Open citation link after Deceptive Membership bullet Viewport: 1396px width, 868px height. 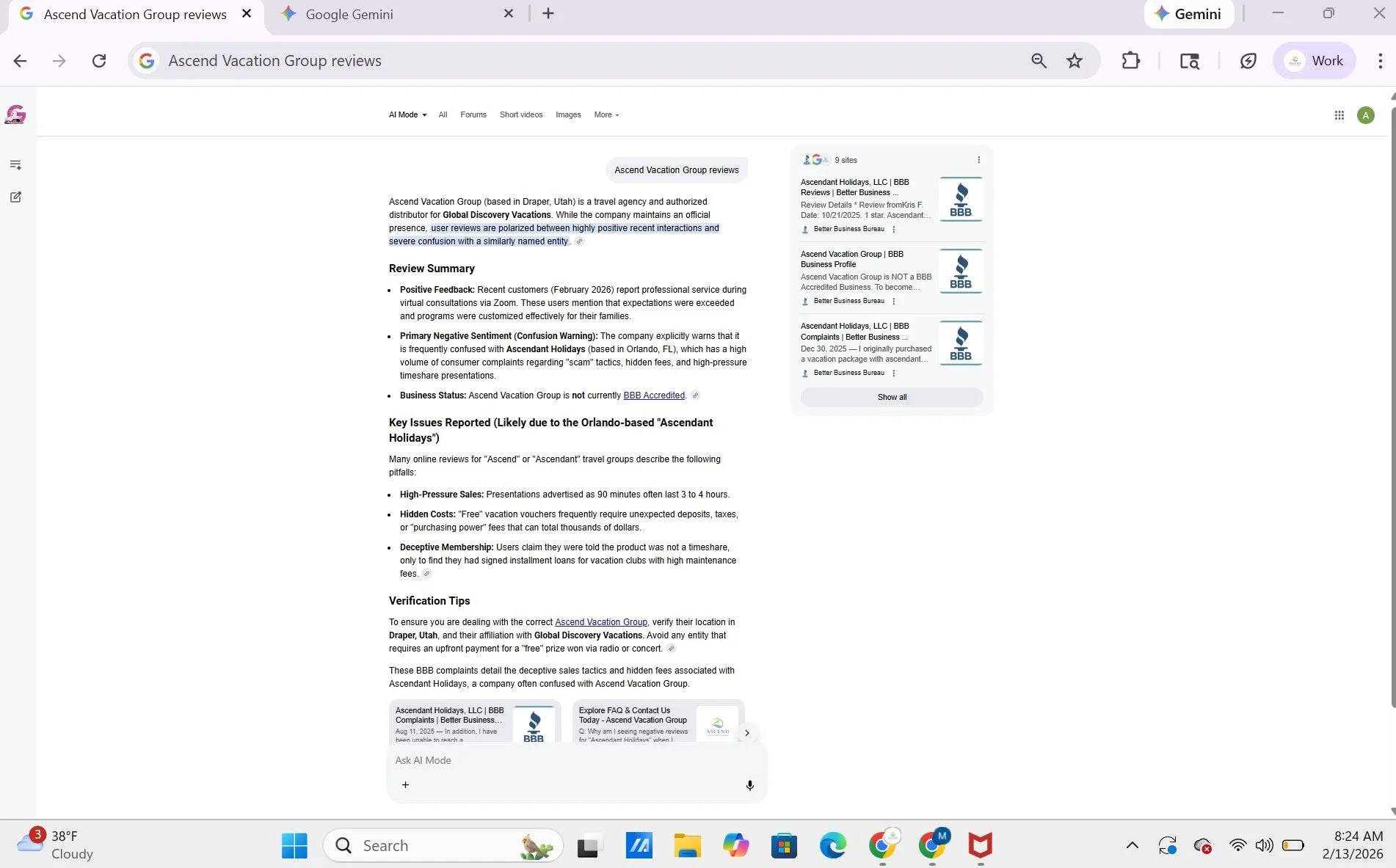coord(426,574)
